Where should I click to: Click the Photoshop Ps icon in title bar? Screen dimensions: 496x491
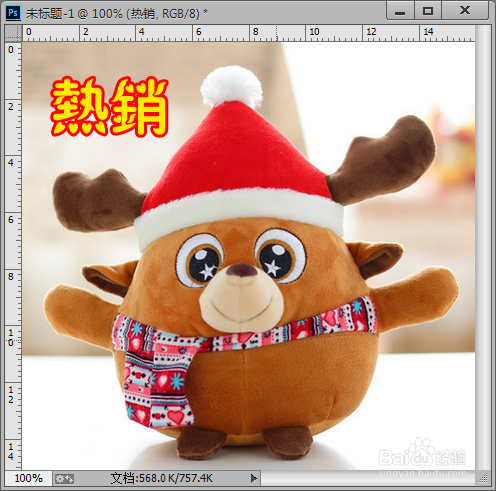(13, 13)
